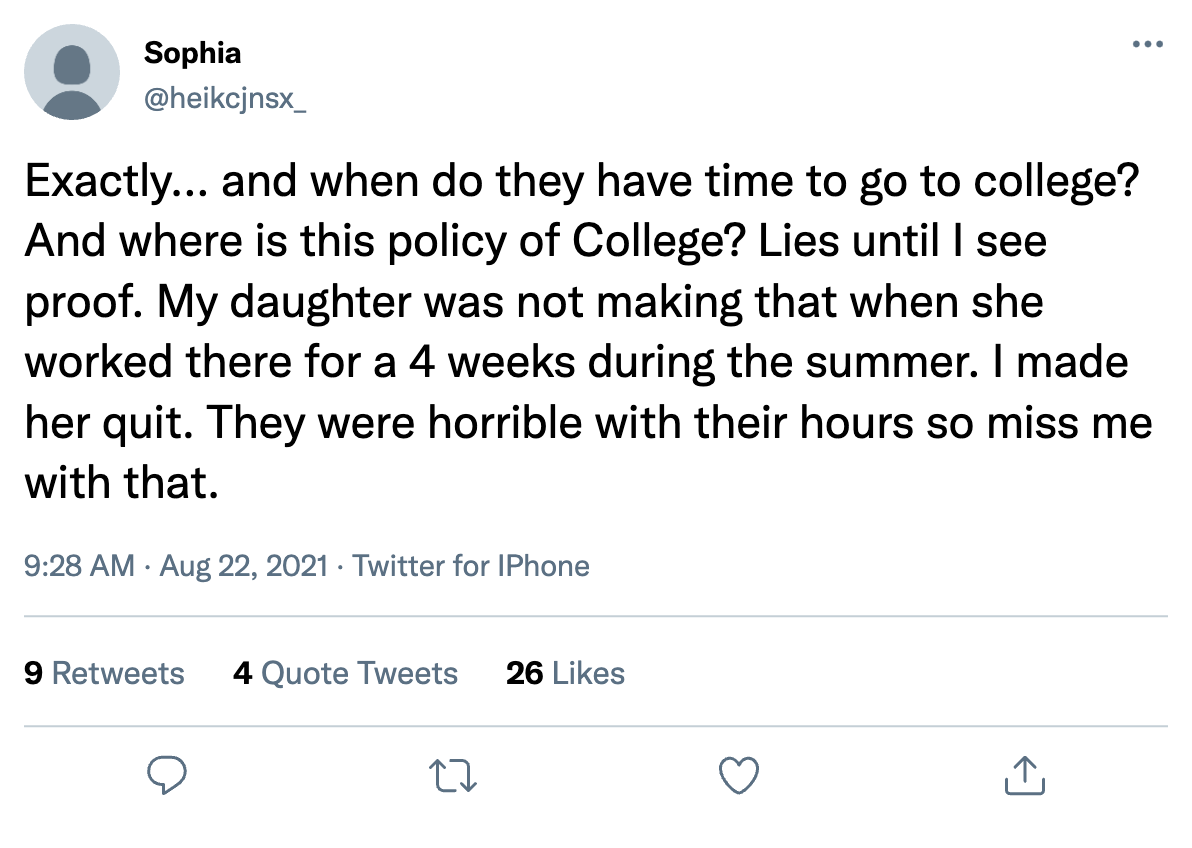Viewport: 1192px width, 848px height.
Task: View the 9 Retweets list
Action: (104, 673)
